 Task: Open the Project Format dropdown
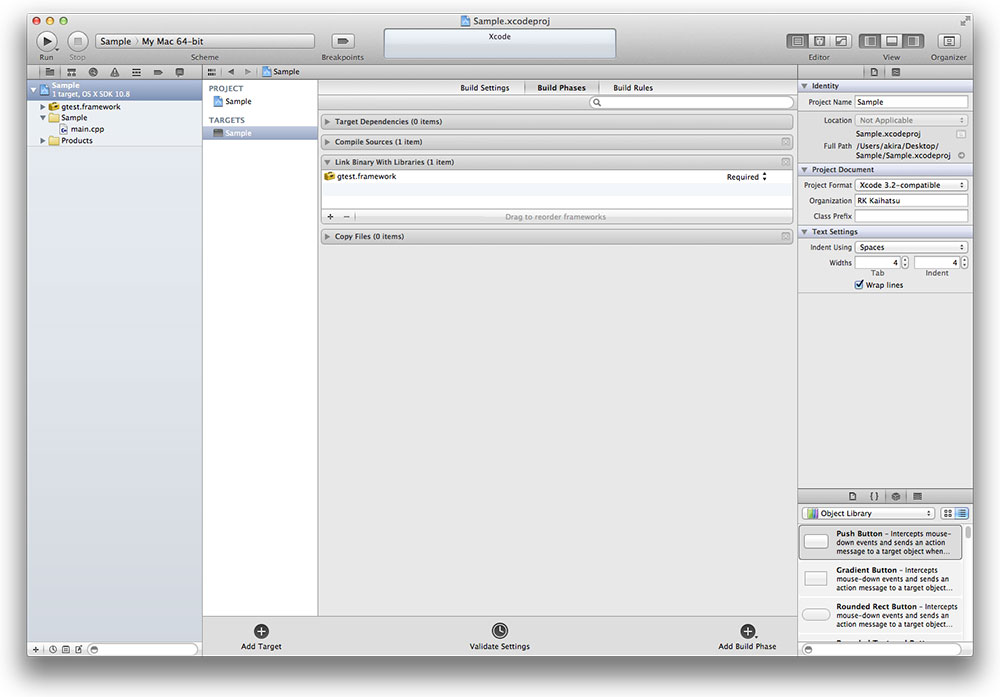click(x=911, y=185)
